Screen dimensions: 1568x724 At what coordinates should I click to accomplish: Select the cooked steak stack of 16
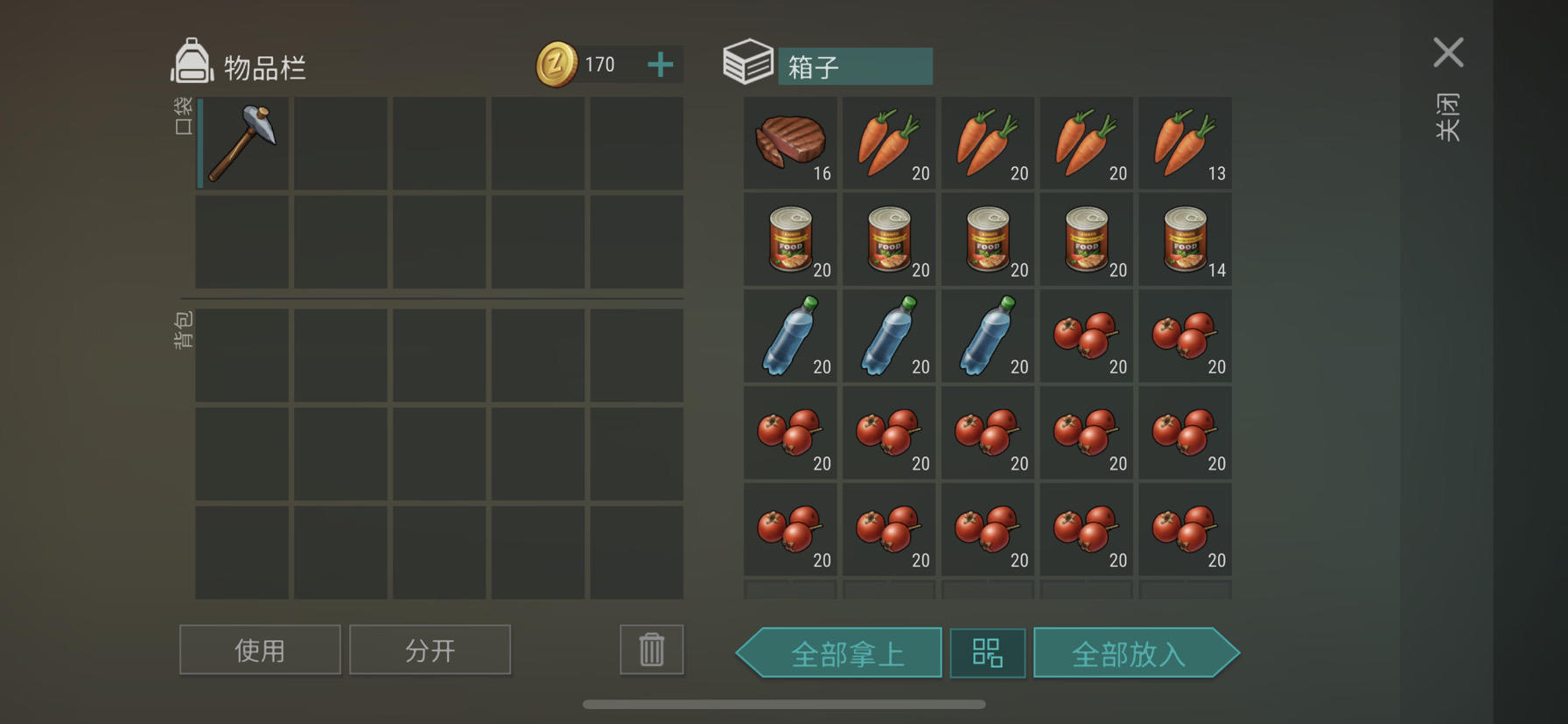click(790, 143)
